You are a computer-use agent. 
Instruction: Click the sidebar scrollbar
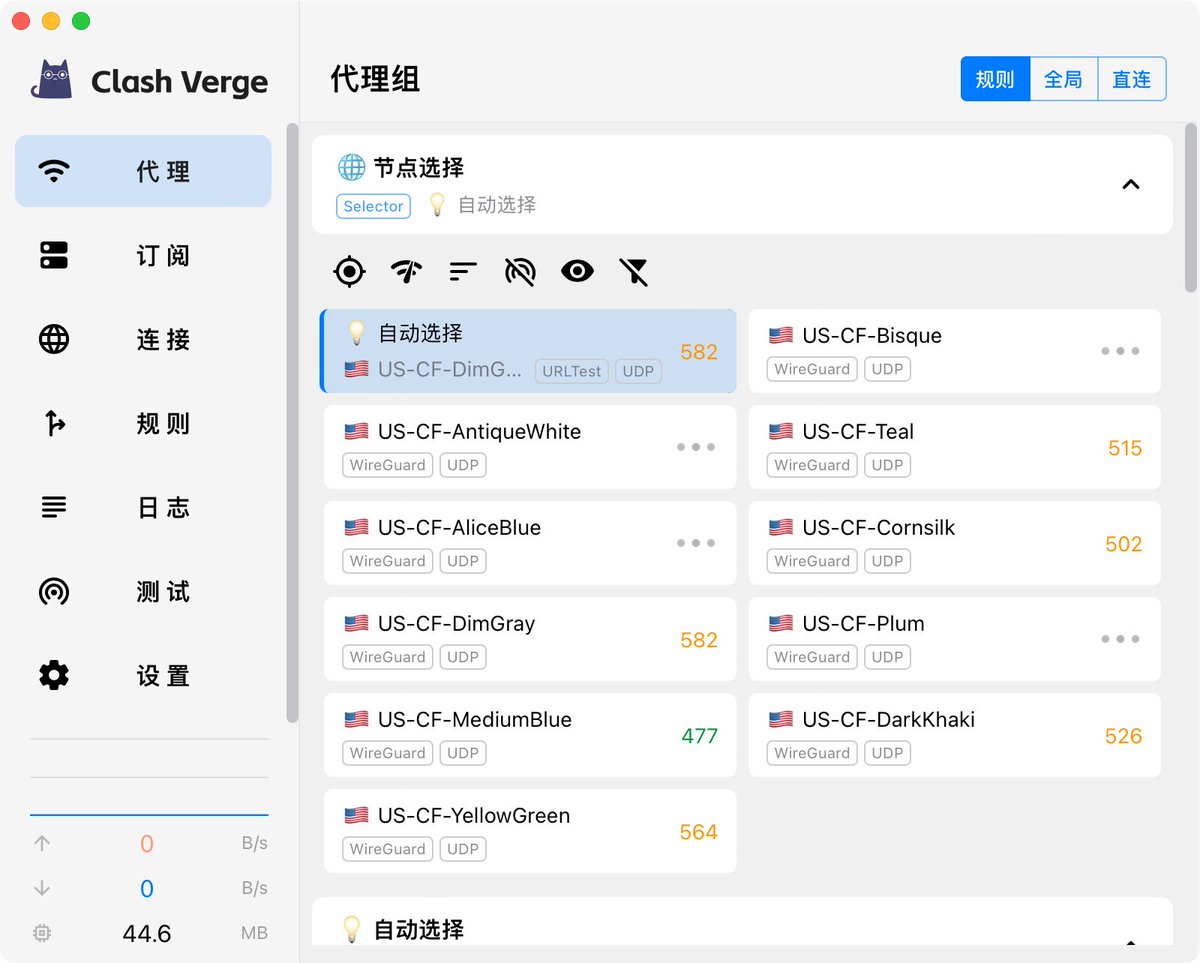pos(292,422)
